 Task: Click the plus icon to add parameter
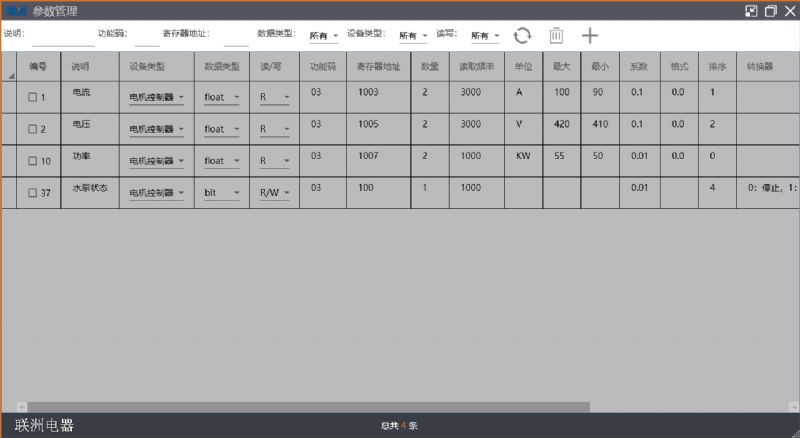(590, 35)
